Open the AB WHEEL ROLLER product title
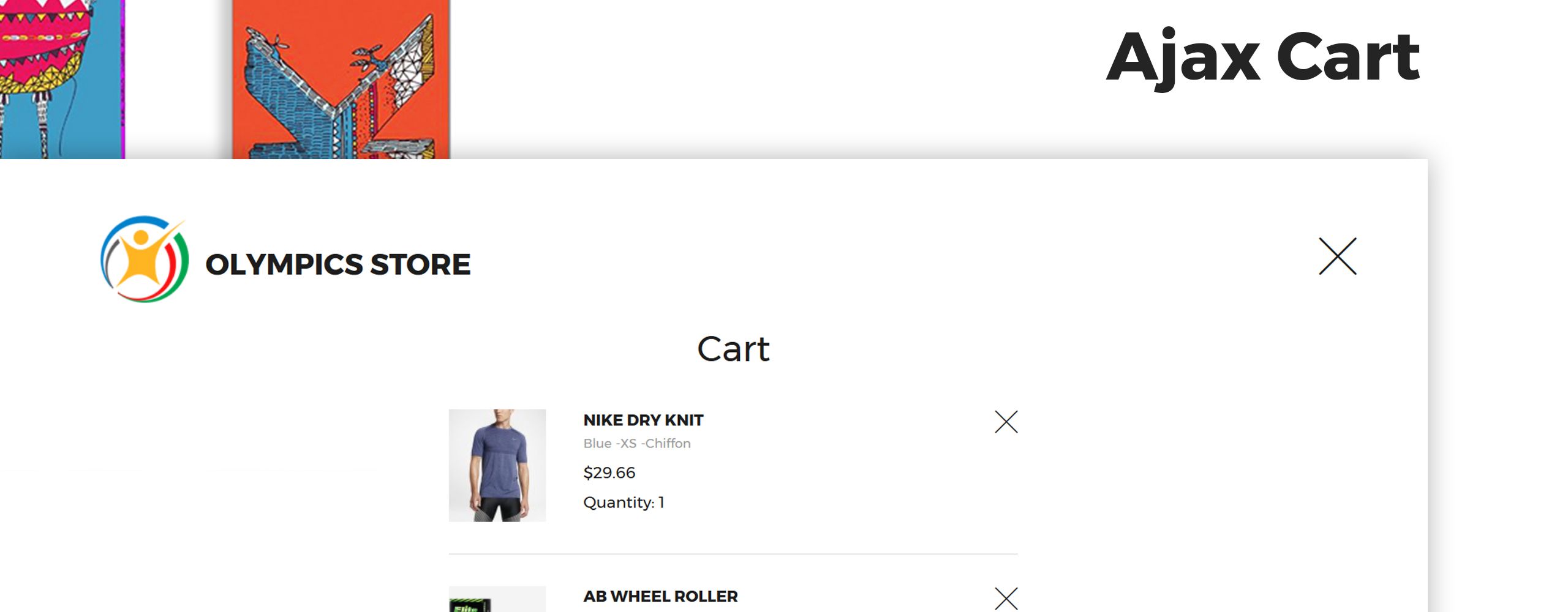The image size is (1568, 612). [x=660, y=597]
